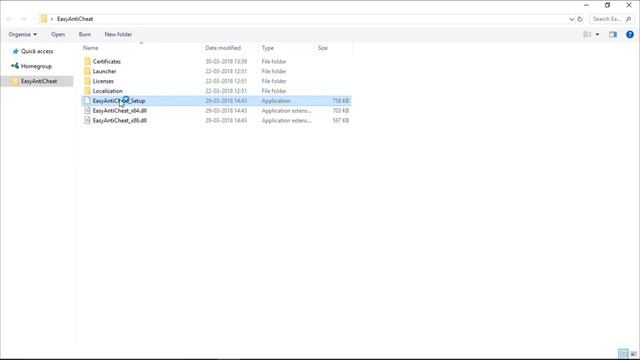Select the Certificates folder name

click(107, 61)
